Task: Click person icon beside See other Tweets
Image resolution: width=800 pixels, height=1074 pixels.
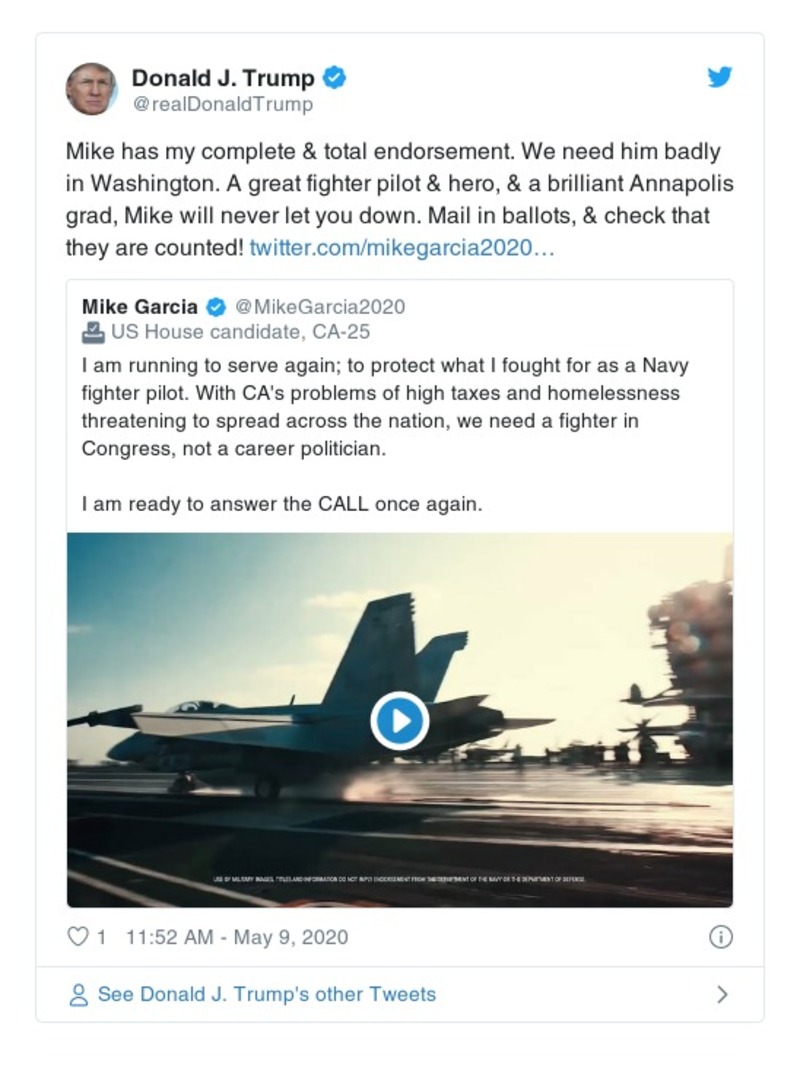Action: tap(78, 995)
